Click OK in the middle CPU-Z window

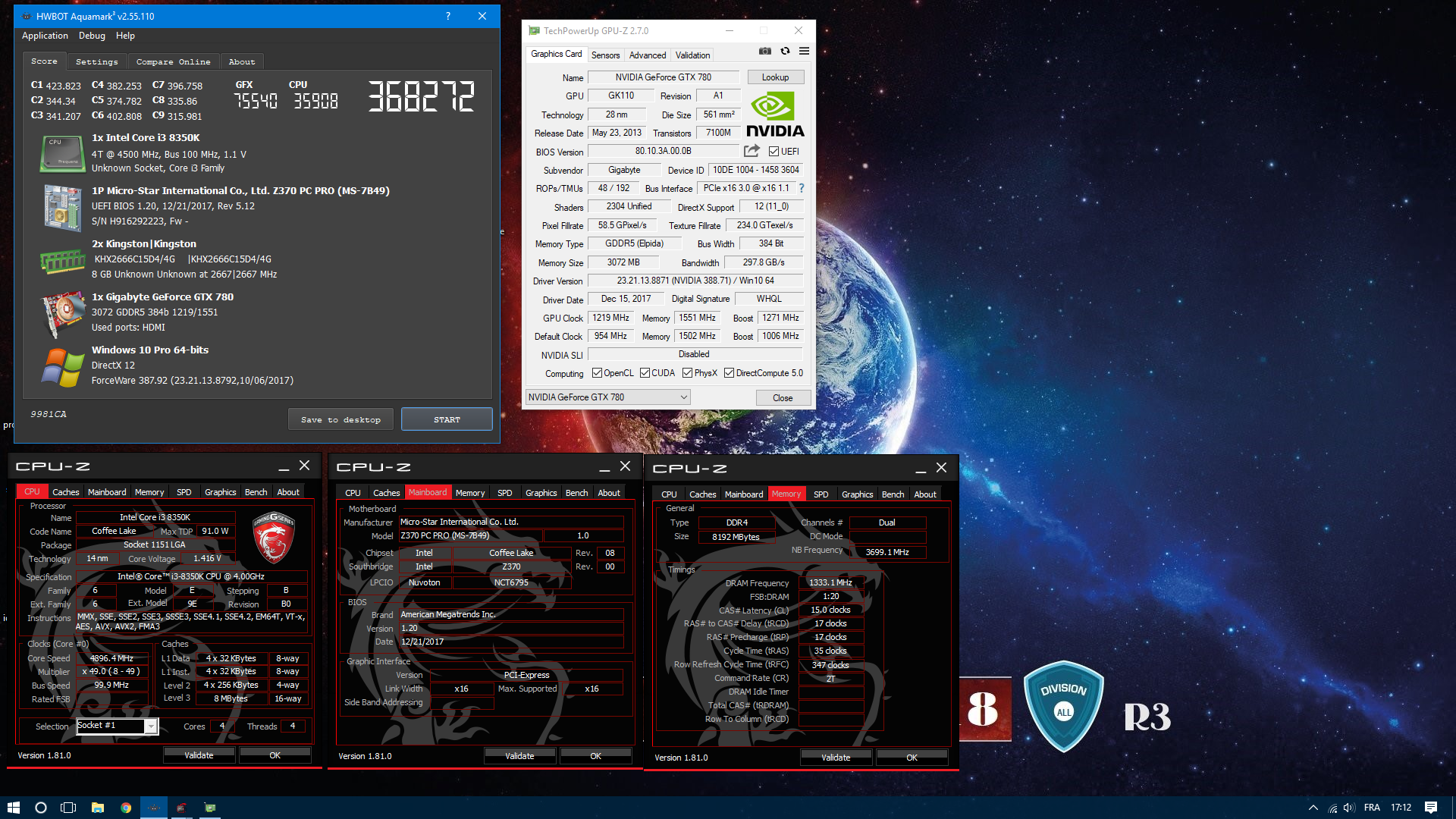(595, 756)
